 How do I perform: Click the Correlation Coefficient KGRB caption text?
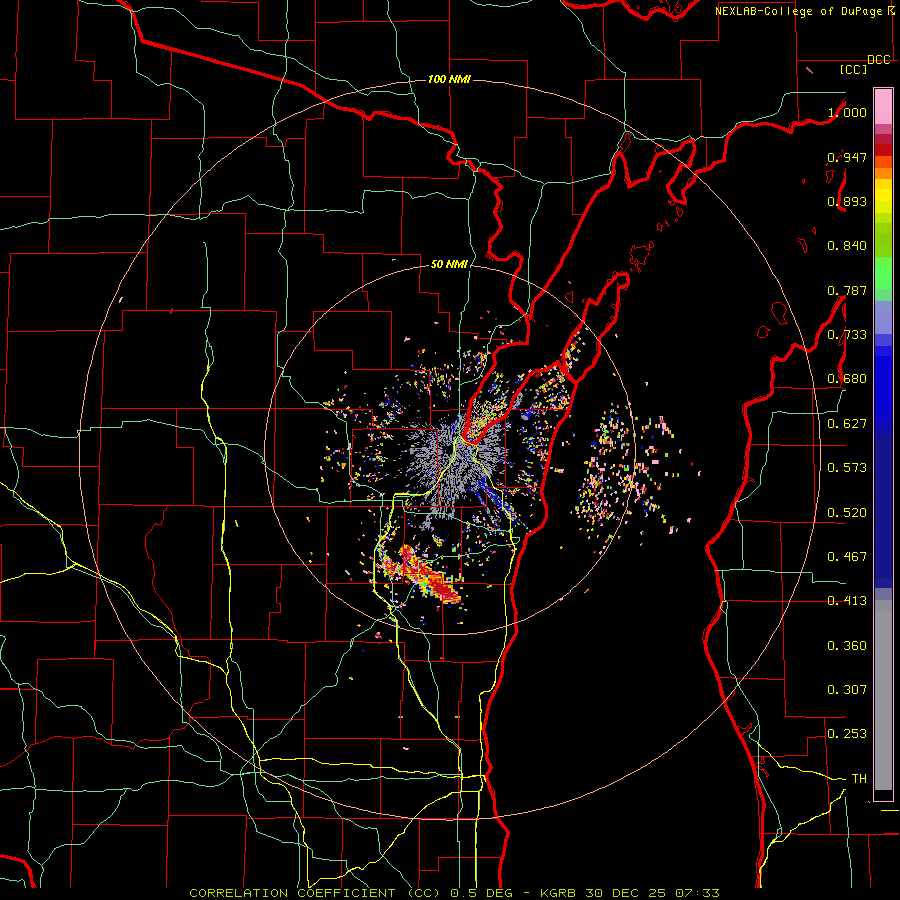pos(454,893)
